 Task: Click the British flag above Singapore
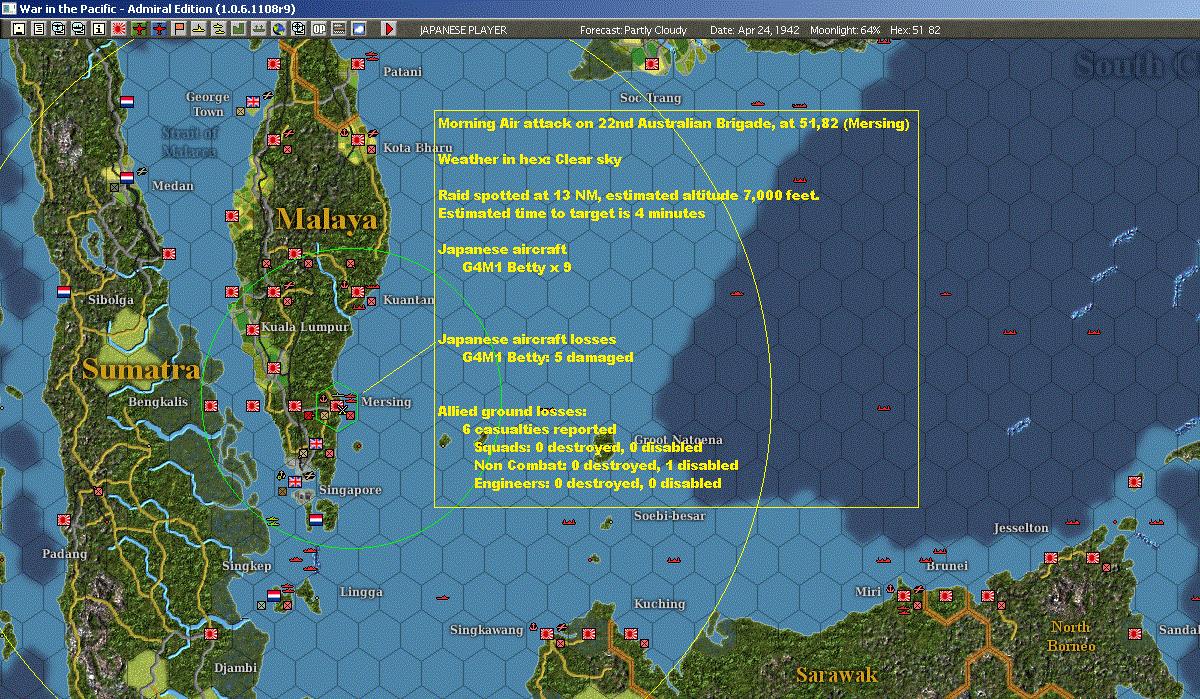317,444
